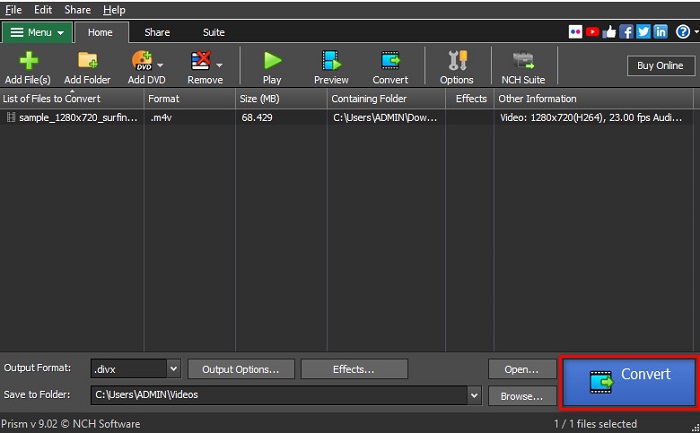The image size is (700, 433).
Task: Click the large blue Convert button
Action: [x=629, y=382]
